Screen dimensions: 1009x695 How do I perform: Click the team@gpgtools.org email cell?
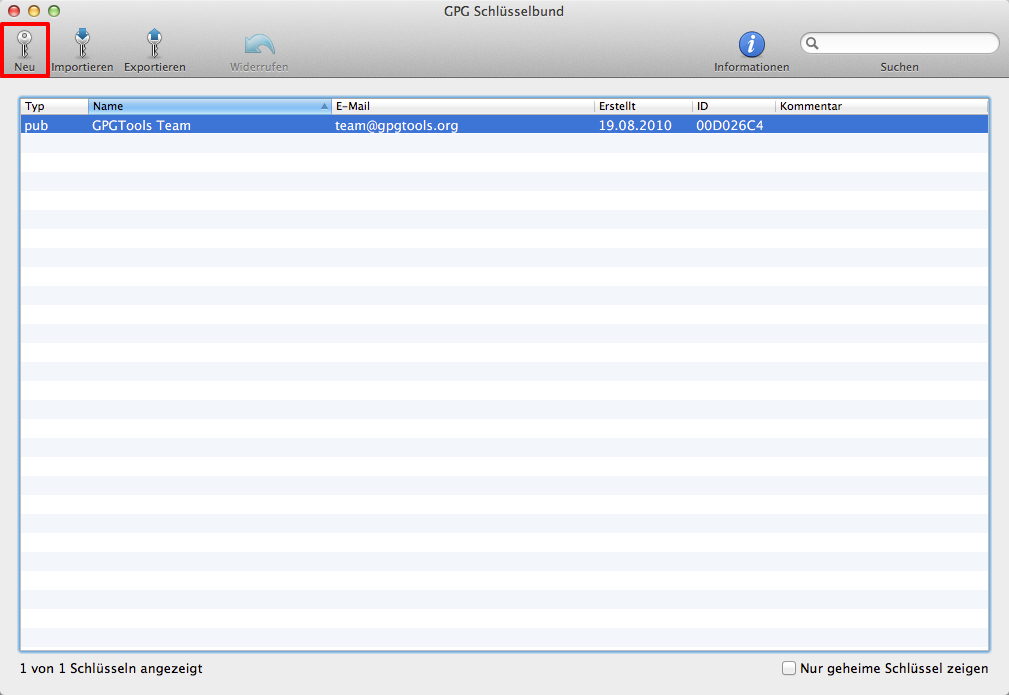[x=396, y=125]
